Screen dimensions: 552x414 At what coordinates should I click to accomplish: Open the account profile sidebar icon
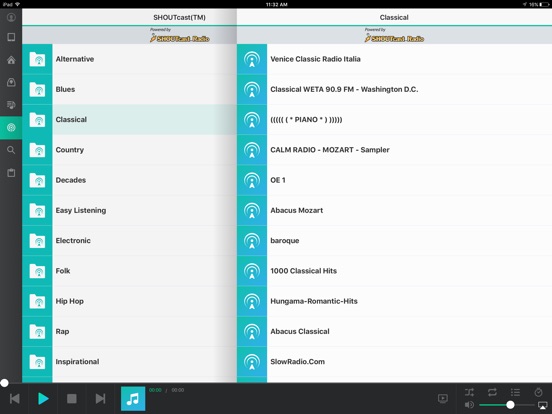(11, 17)
